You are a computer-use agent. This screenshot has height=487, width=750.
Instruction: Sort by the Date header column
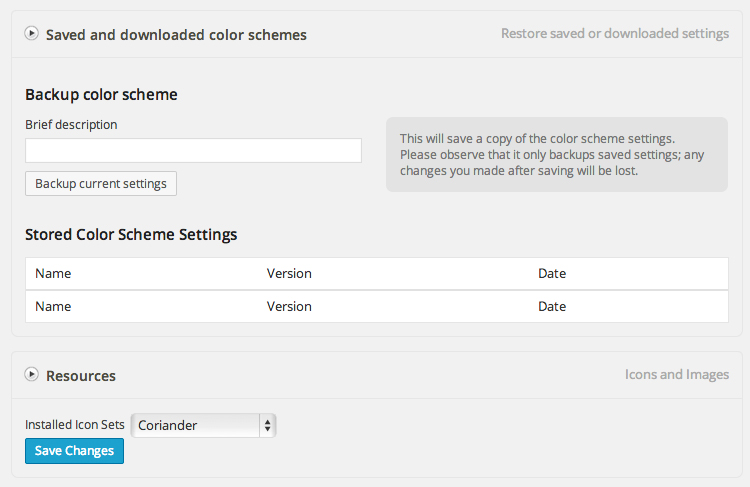point(552,274)
